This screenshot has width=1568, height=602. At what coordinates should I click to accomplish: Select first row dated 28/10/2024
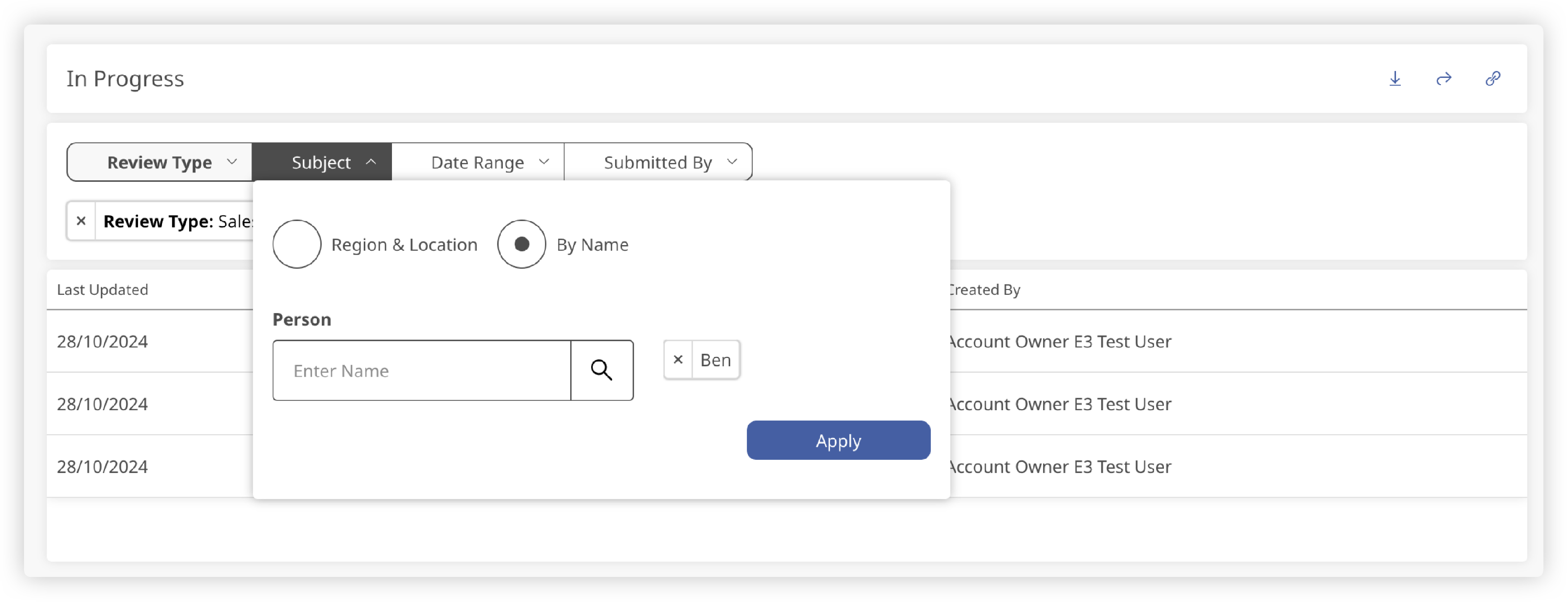102,341
